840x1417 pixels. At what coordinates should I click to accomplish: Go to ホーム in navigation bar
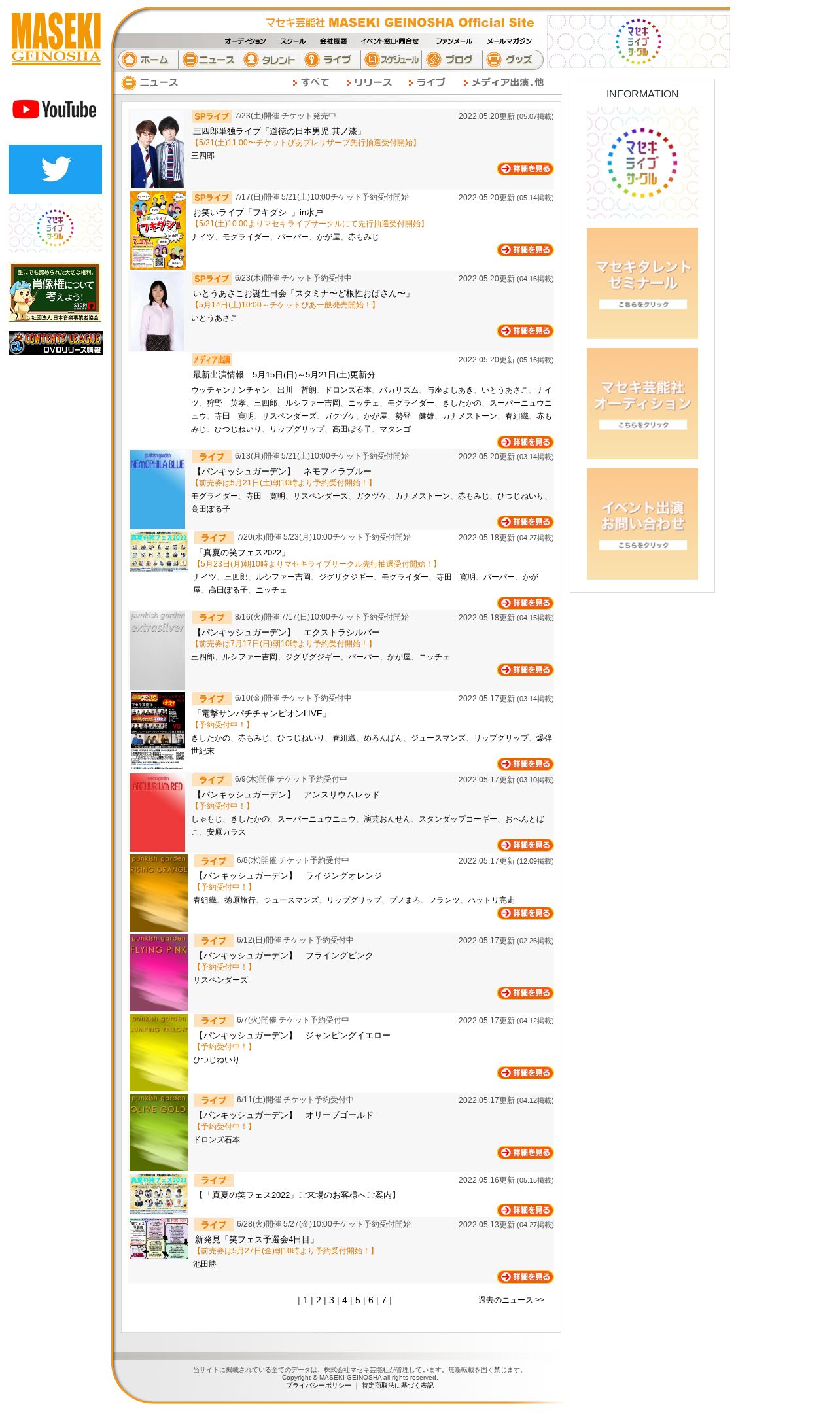(148, 60)
